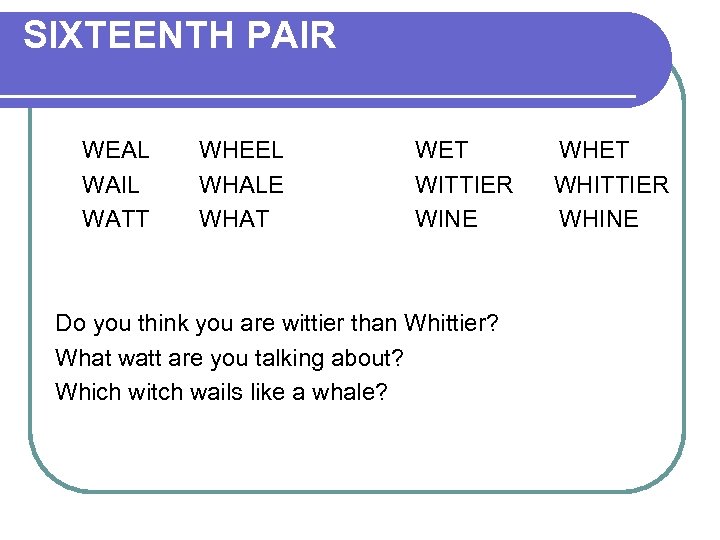Select the uppercase word WITTIER
This screenshot has width=720, height=540.
coord(463,185)
